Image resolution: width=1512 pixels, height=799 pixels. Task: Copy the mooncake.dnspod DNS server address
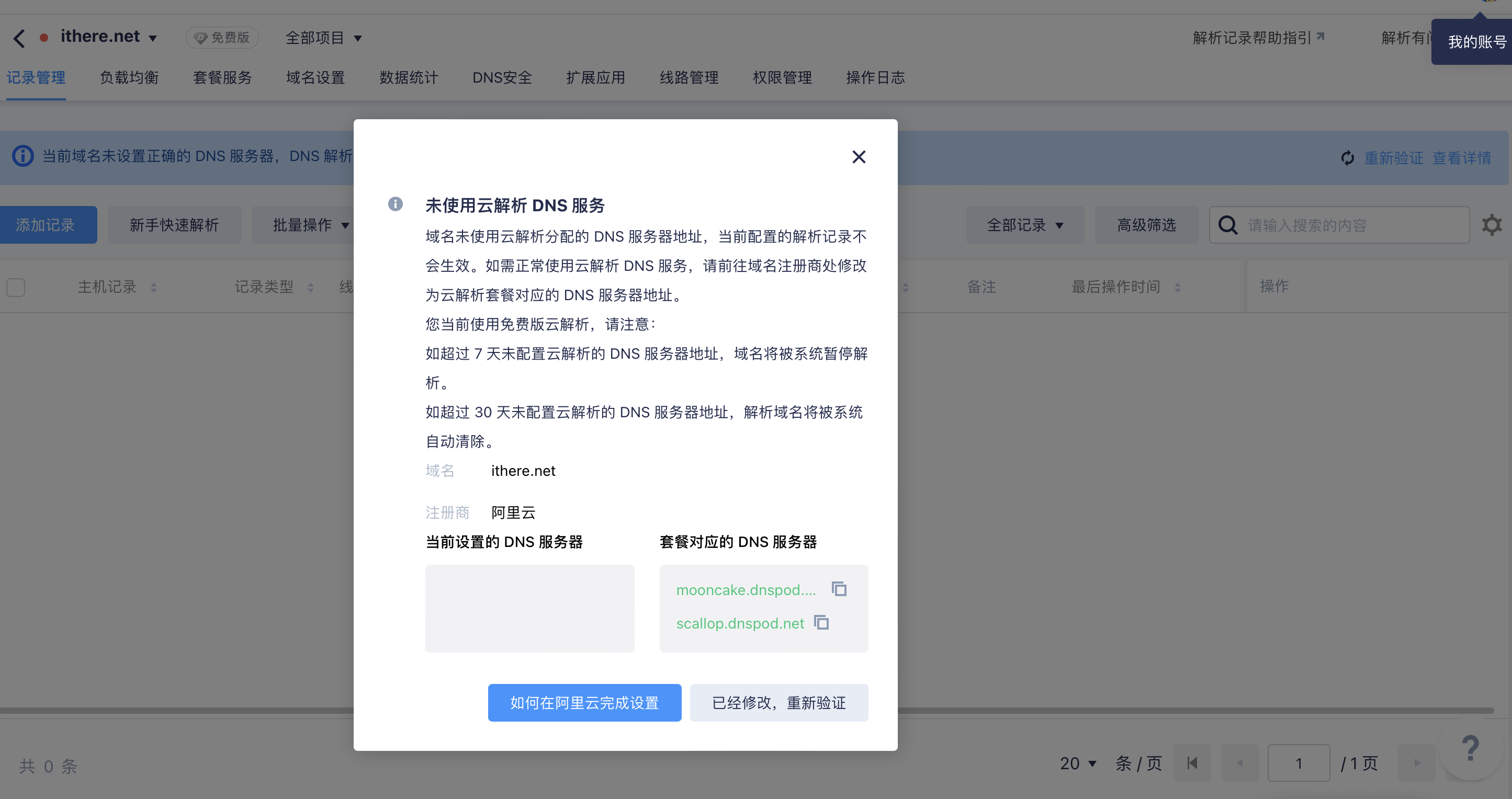(x=839, y=588)
